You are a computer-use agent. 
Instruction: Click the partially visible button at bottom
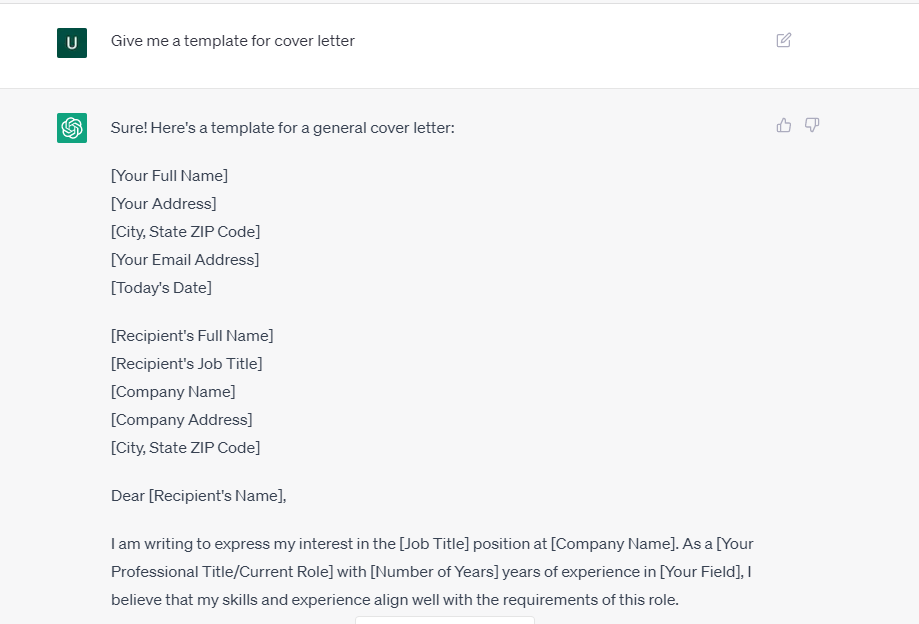[444, 620]
